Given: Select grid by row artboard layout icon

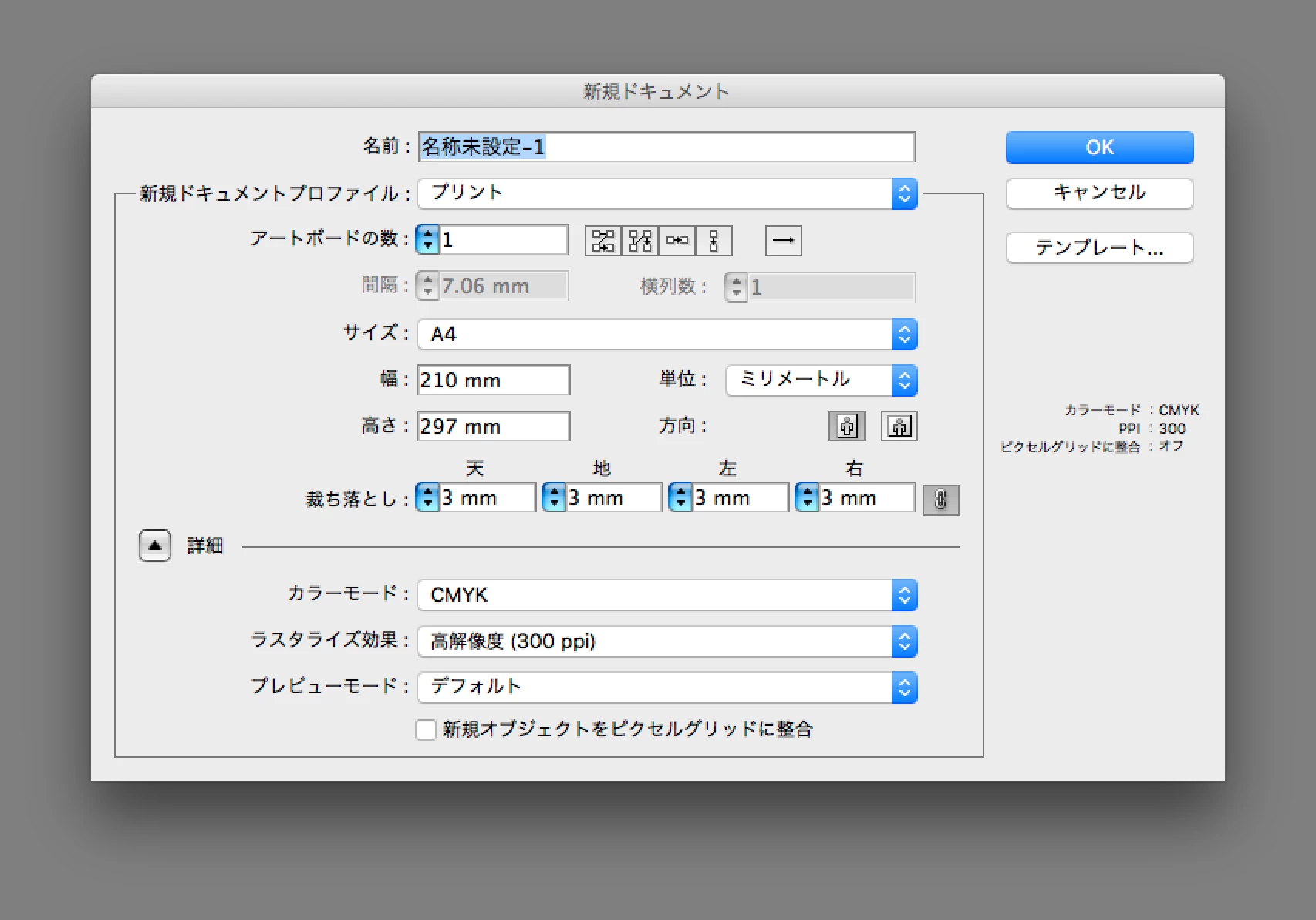Looking at the screenshot, I should 603,241.
